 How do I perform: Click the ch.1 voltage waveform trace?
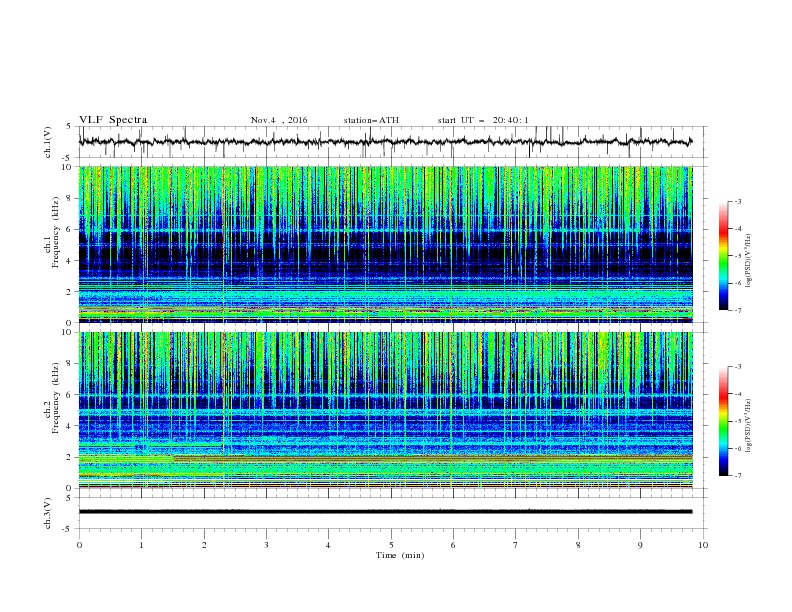click(x=385, y=142)
